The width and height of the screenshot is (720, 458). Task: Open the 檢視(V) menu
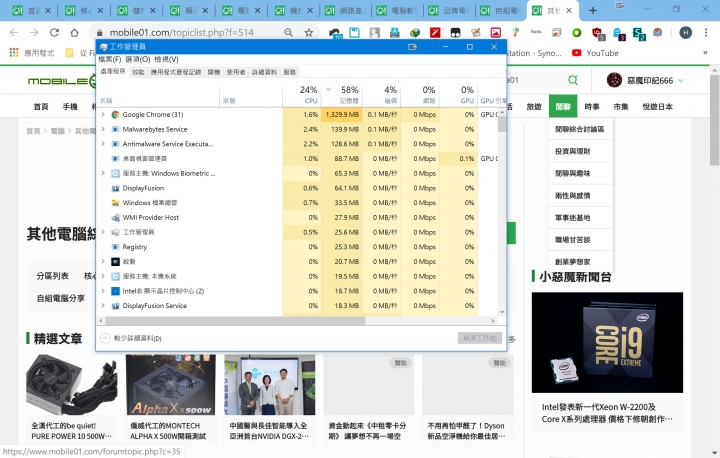pos(166,59)
